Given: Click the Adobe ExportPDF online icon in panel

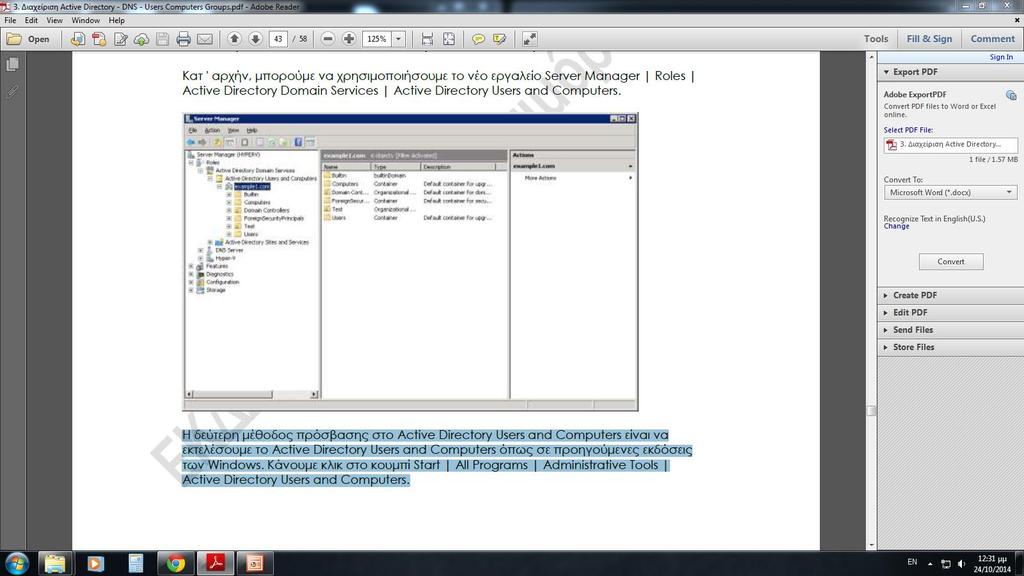Looking at the screenshot, I should pos(1011,95).
